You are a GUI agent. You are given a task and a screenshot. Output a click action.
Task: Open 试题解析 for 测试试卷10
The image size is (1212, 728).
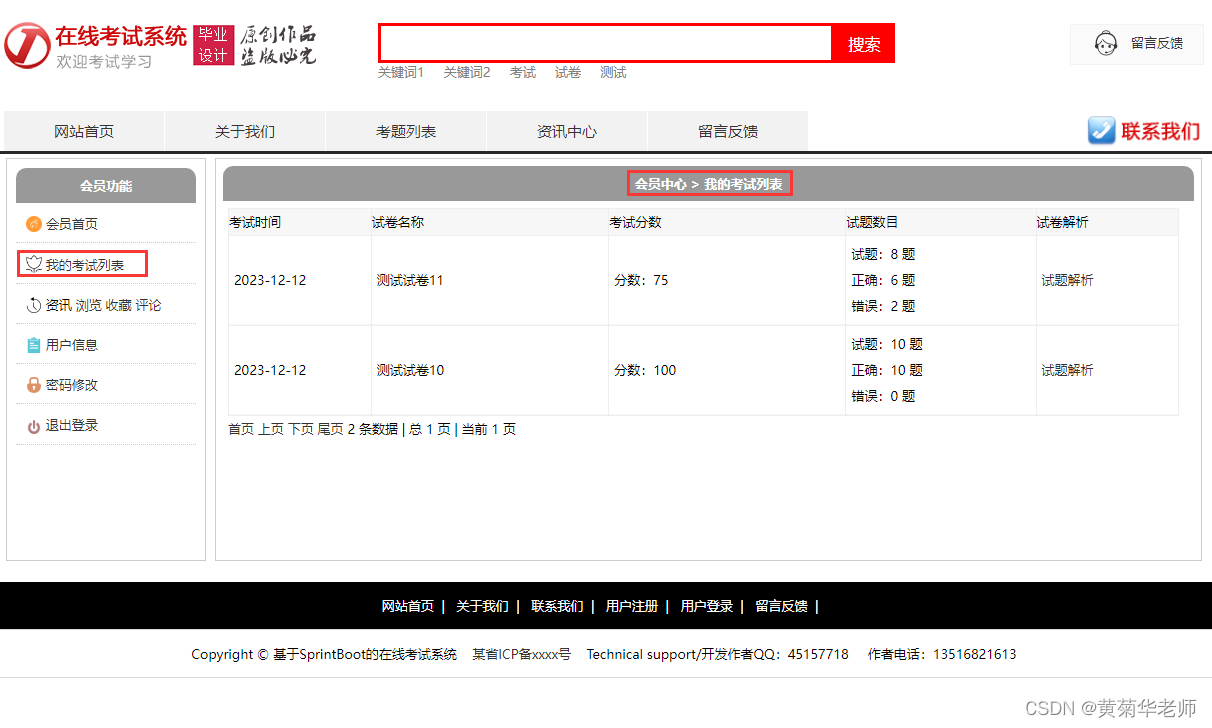click(x=1067, y=371)
